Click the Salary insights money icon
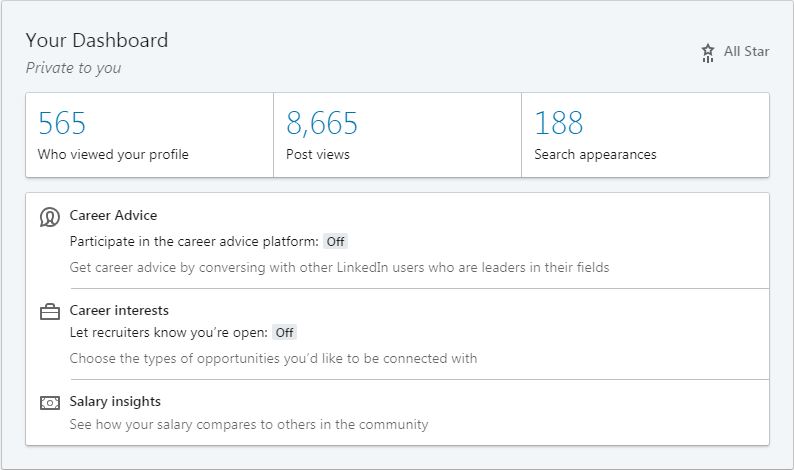The height and width of the screenshot is (470, 794). [x=50, y=403]
